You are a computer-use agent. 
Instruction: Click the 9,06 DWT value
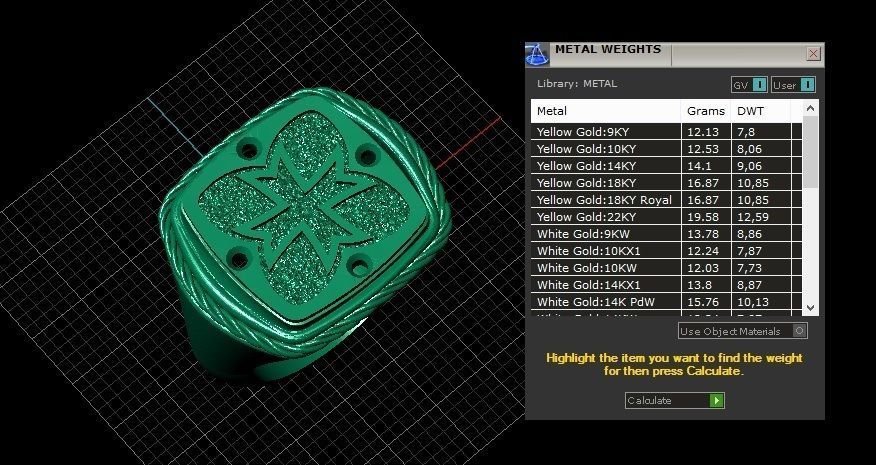(x=749, y=165)
